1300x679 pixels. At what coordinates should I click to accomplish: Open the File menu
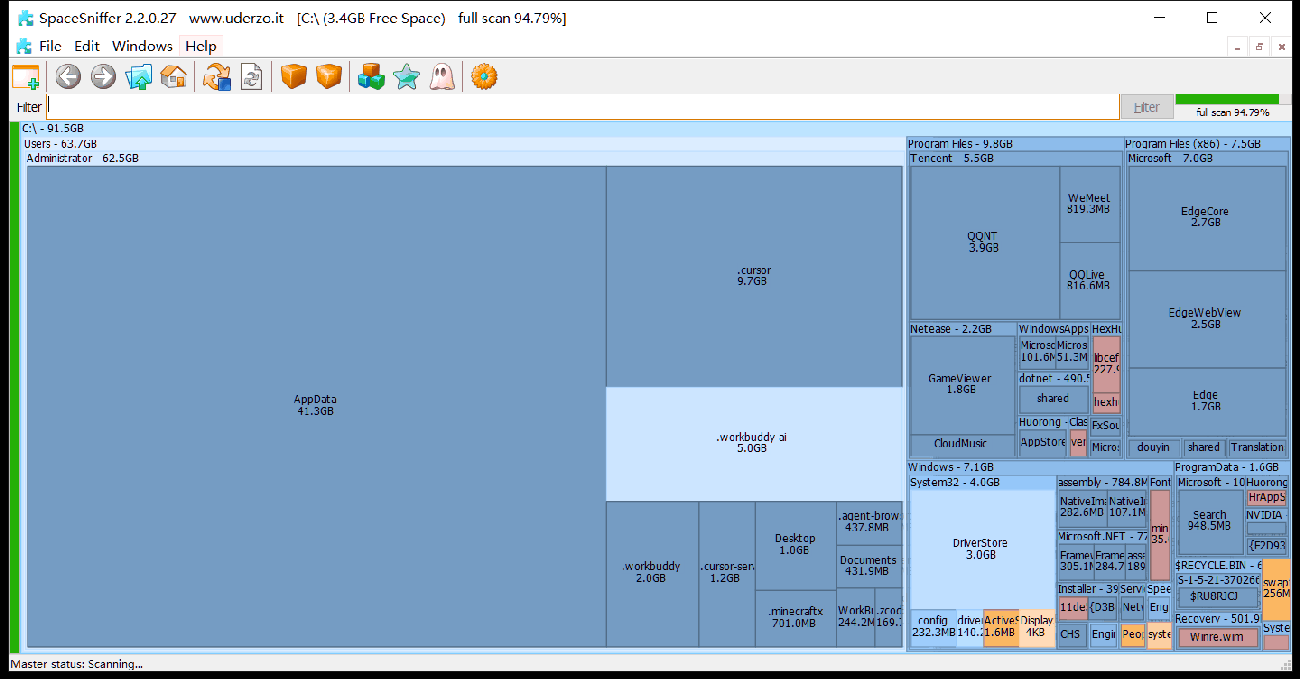[x=50, y=46]
